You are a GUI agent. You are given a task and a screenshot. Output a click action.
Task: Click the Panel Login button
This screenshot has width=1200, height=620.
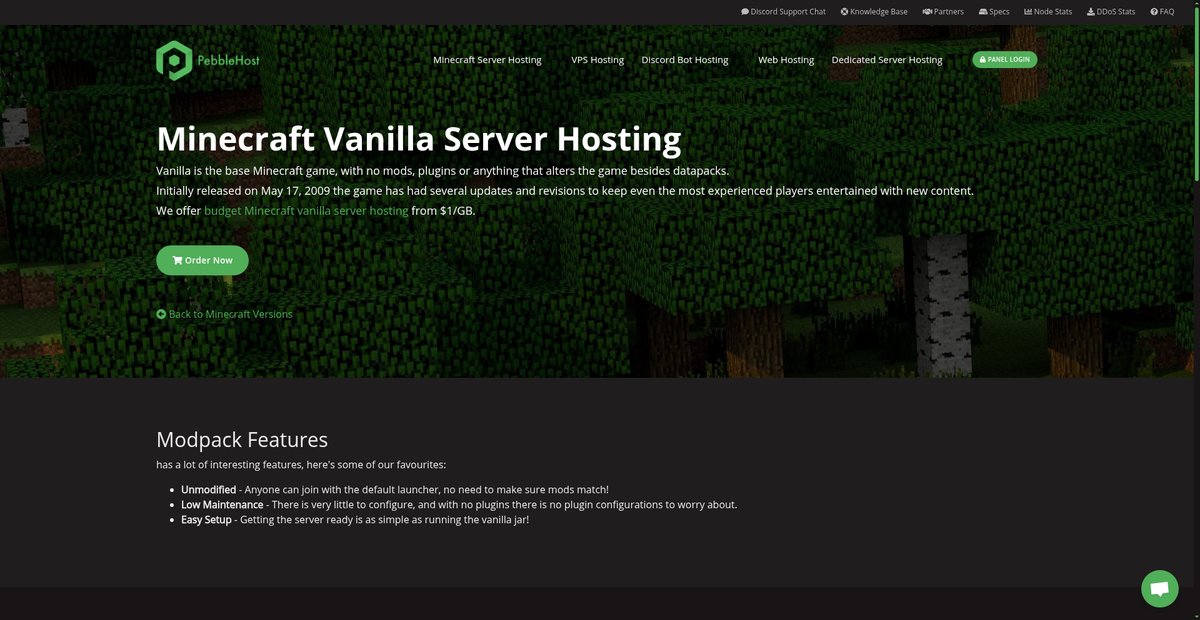[x=1004, y=59]
